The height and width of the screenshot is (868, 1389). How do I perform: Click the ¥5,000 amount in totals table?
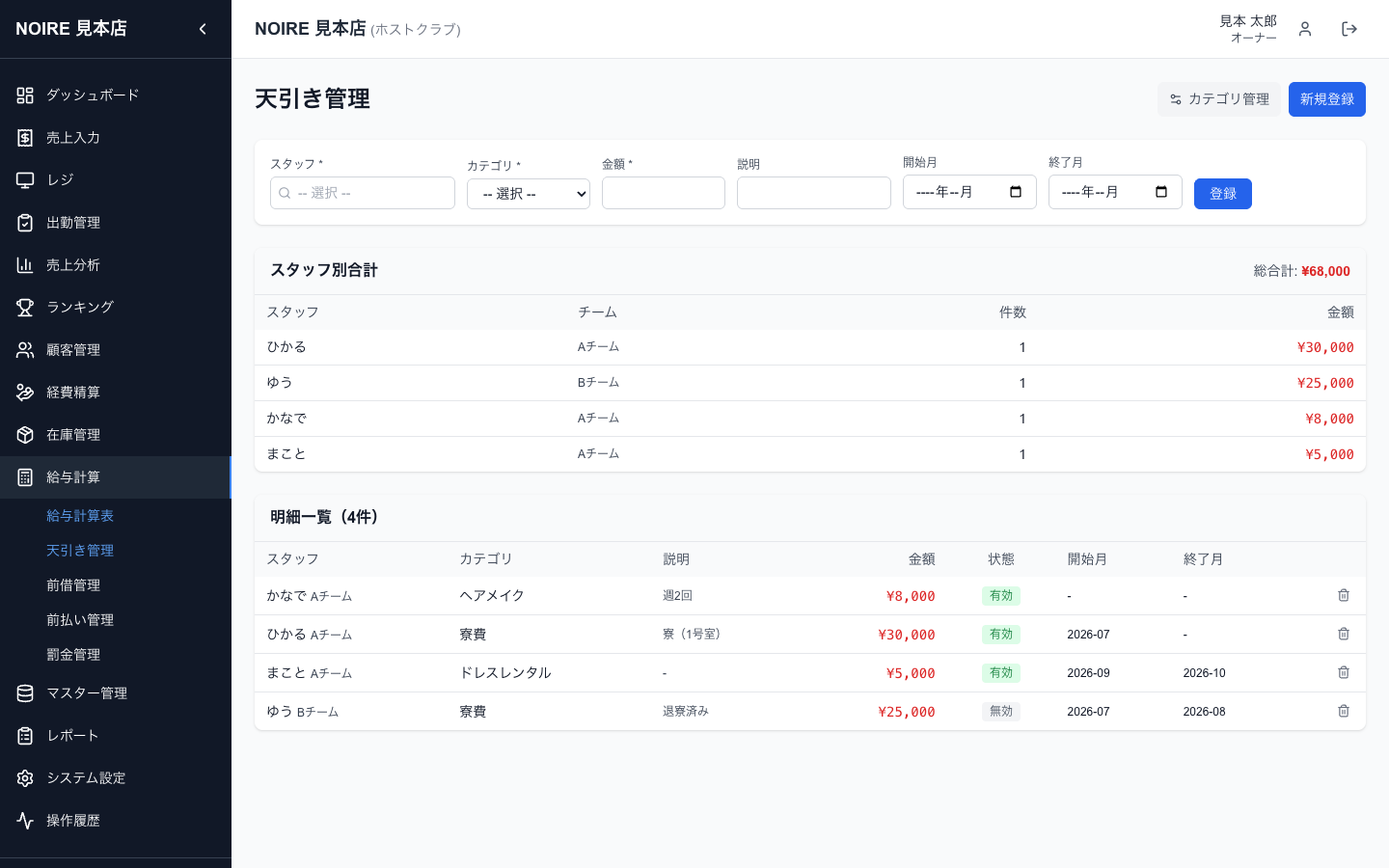(x=1329, y=454)
